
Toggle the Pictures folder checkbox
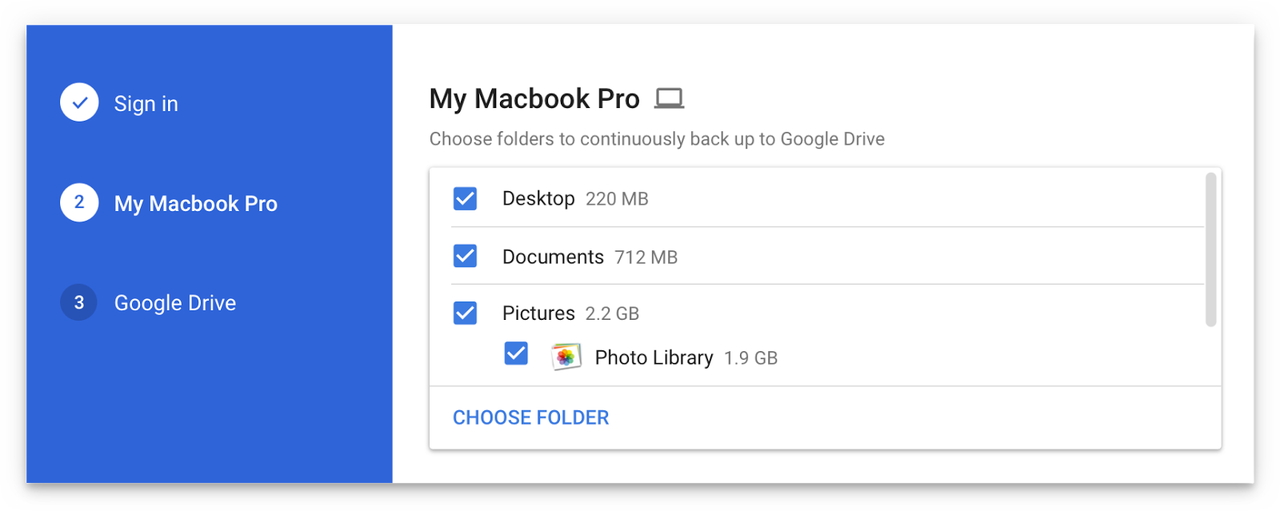point(465,313)
